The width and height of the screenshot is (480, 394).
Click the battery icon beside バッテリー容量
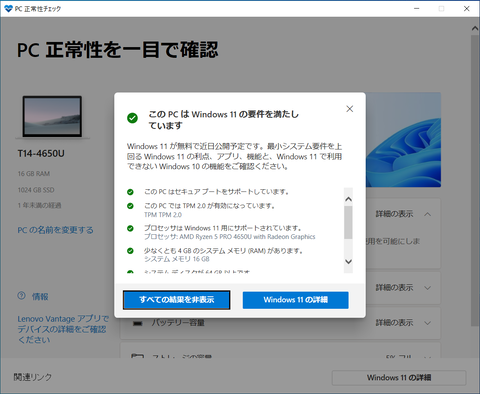[138, 323]
